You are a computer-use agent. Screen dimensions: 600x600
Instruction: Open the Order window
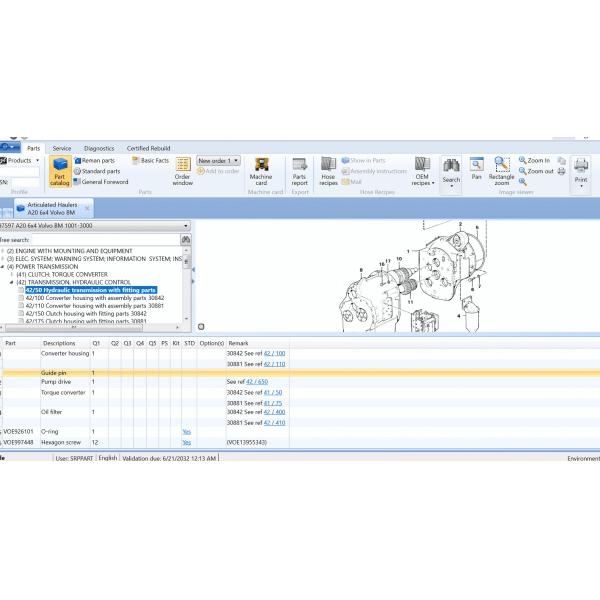pyautogui.click(x=183, y=170)
